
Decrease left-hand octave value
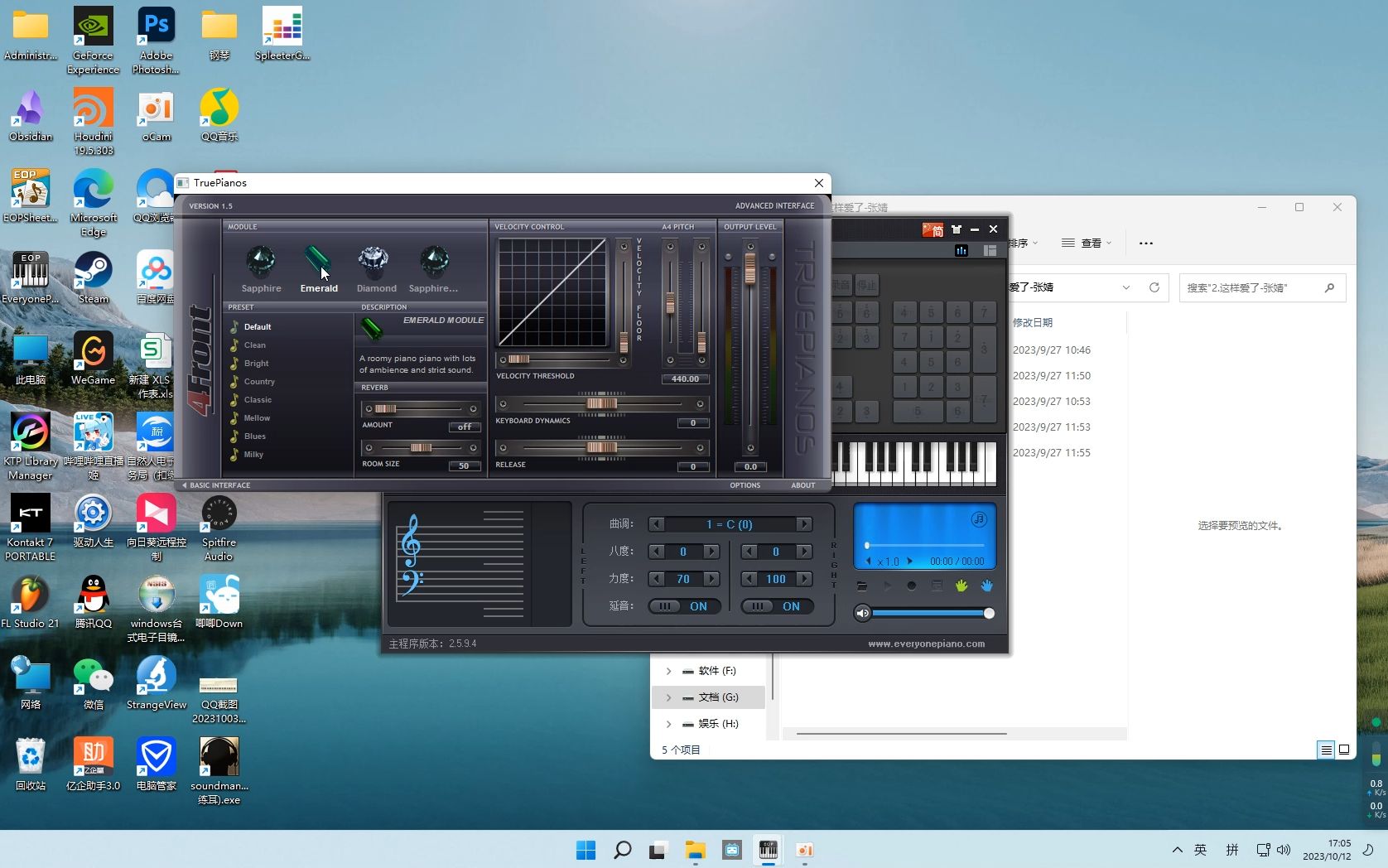point(657,552)
